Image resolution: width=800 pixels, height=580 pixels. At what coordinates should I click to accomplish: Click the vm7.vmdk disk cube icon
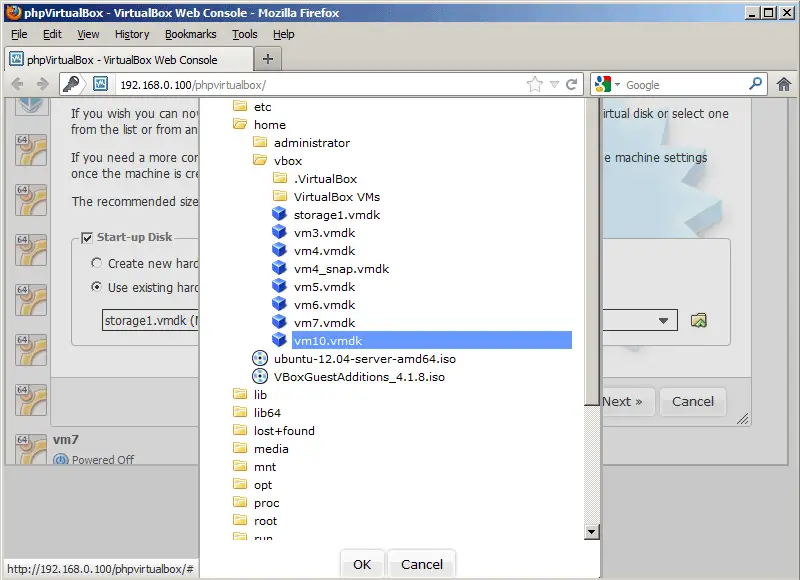(x=279, y=322)
